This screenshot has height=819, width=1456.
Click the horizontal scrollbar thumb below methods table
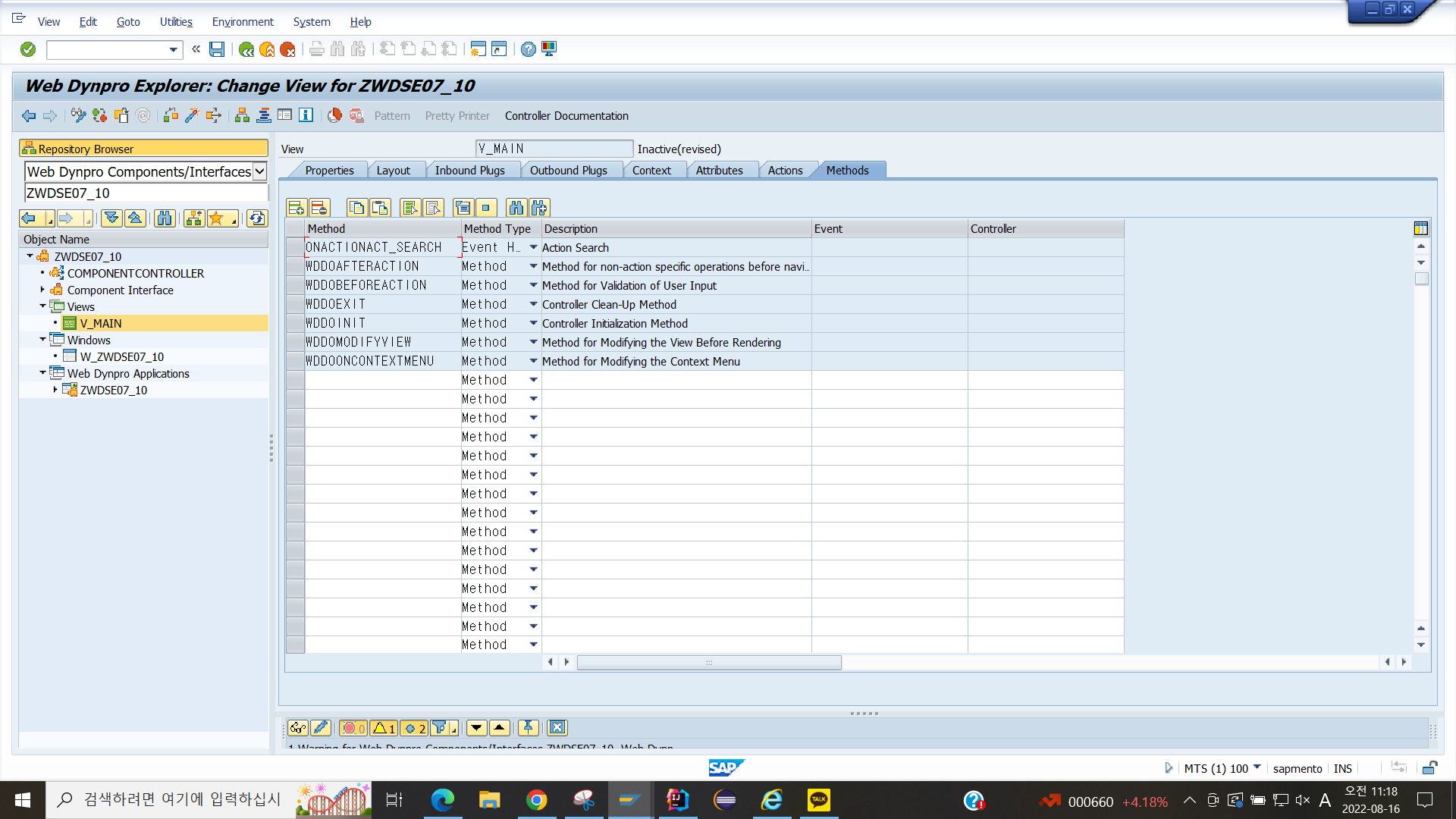tap(709, 663)
